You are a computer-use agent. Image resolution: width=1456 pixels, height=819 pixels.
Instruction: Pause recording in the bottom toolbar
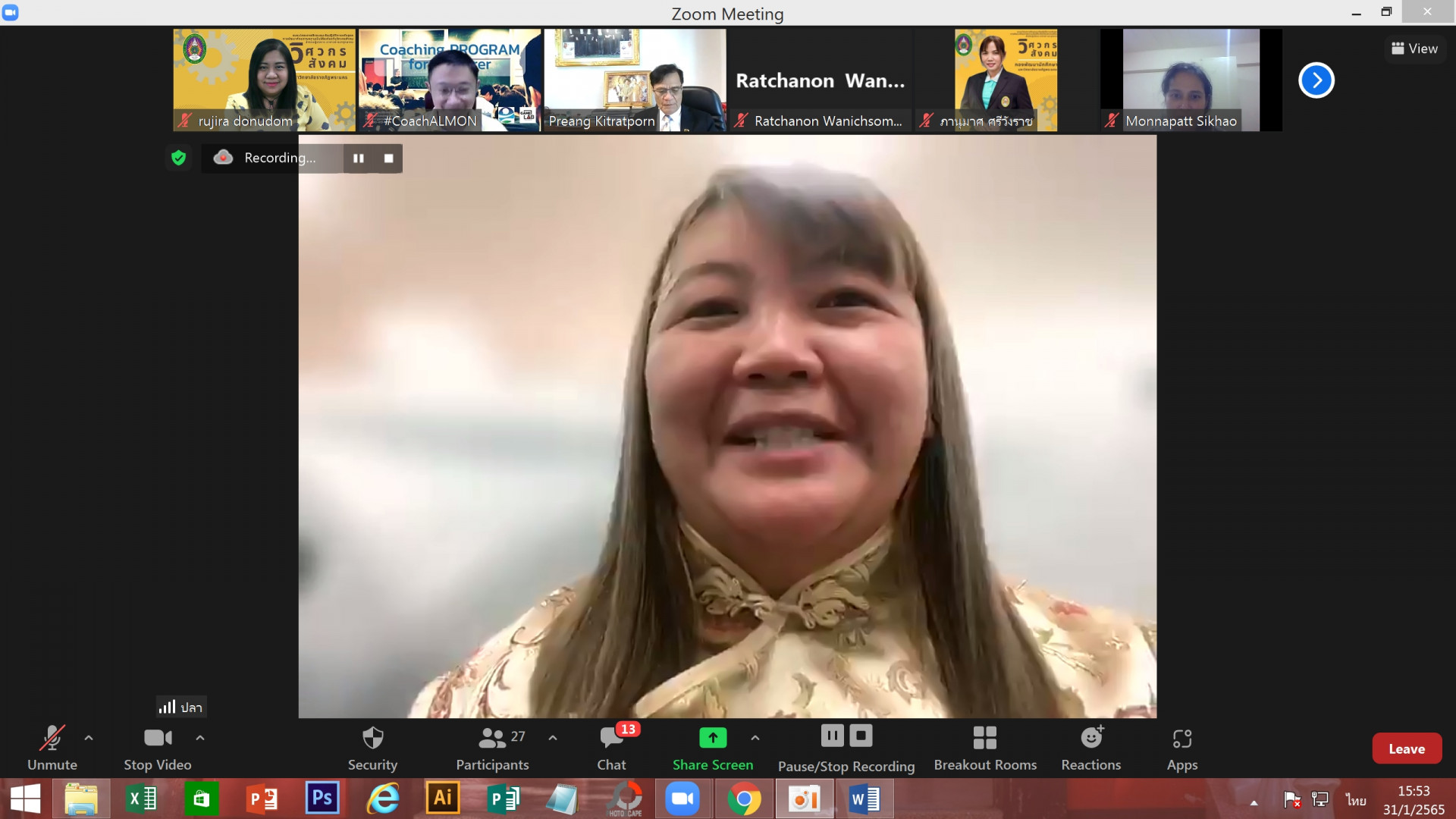[832, 736]
